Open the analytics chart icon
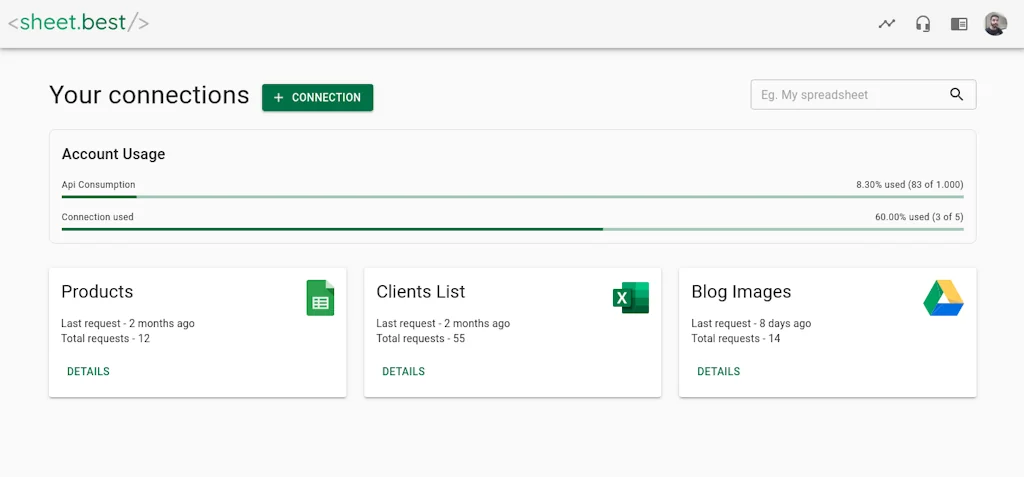Screen dimensions: 1024x477 click(886, 24)
